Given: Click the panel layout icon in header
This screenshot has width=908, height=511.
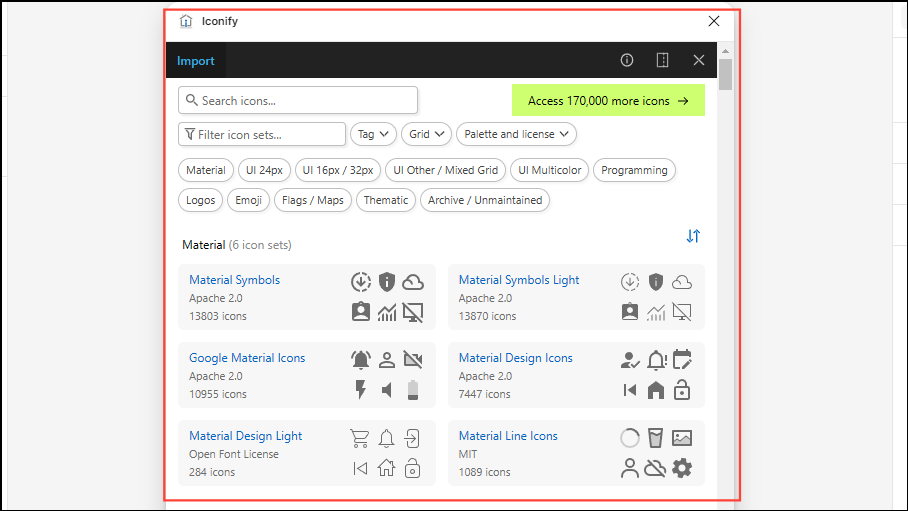Looking at the screenshot, I should (x=662, y=60).
